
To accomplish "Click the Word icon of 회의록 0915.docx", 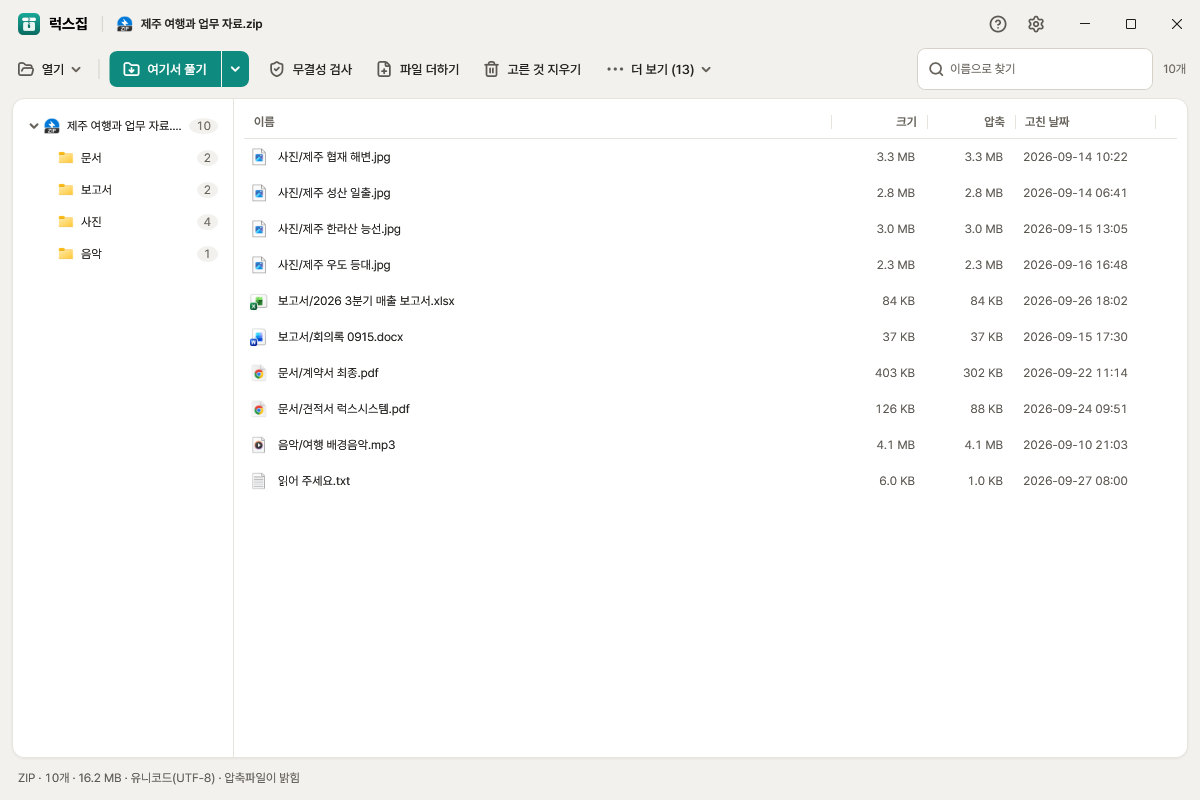I will tap(258, 337).
